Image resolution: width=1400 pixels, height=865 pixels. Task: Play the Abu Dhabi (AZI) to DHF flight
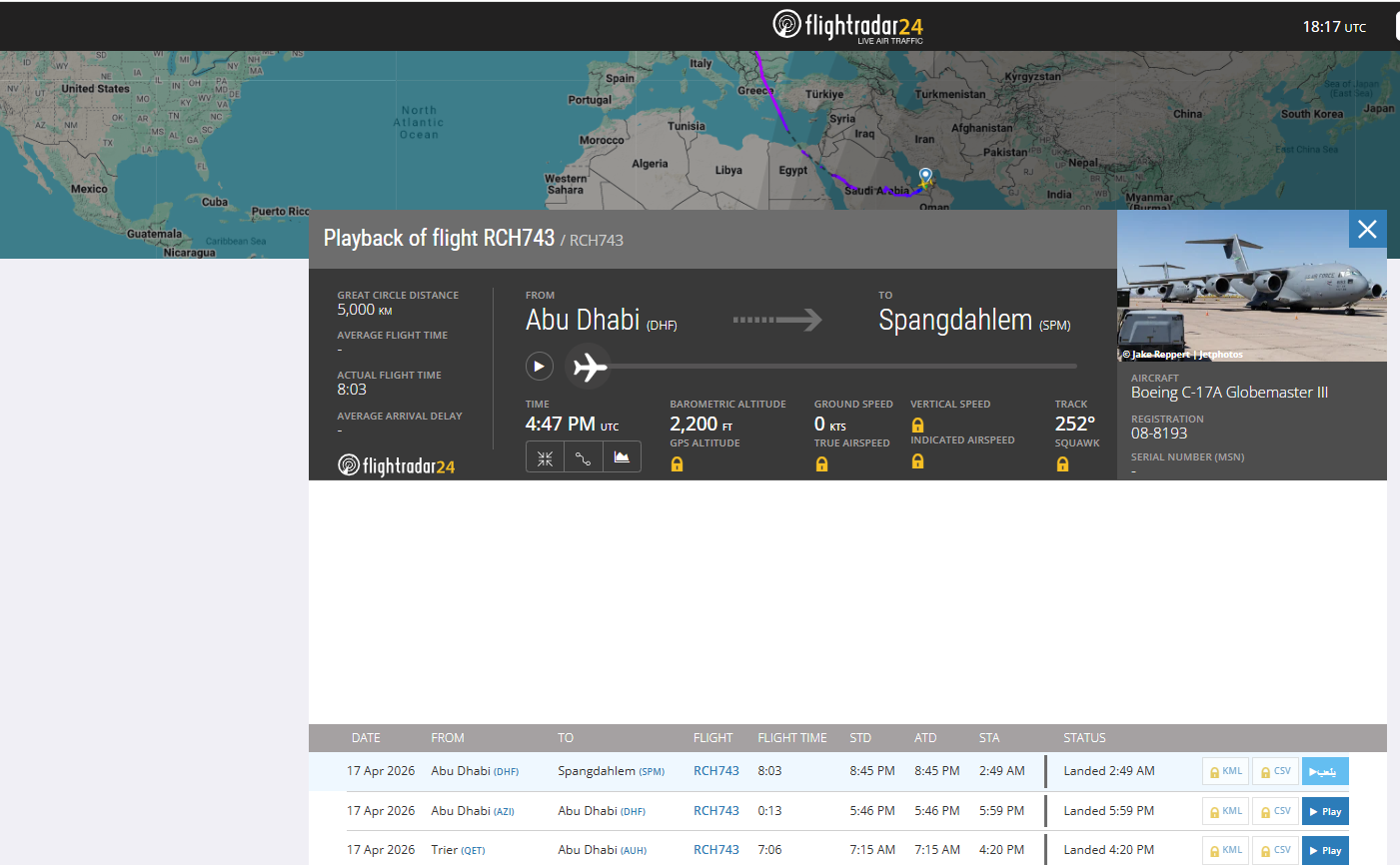point(1325,811)
